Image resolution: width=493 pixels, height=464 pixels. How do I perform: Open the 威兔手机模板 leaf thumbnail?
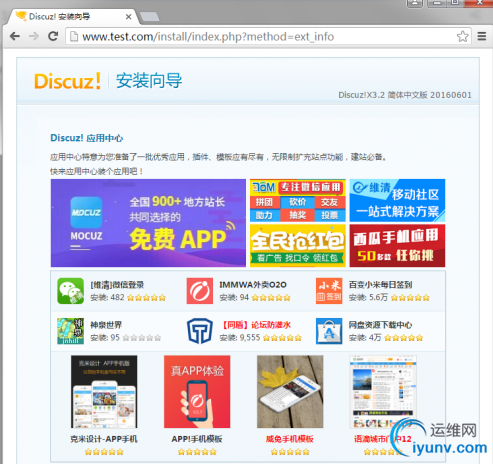coord(290,392)
